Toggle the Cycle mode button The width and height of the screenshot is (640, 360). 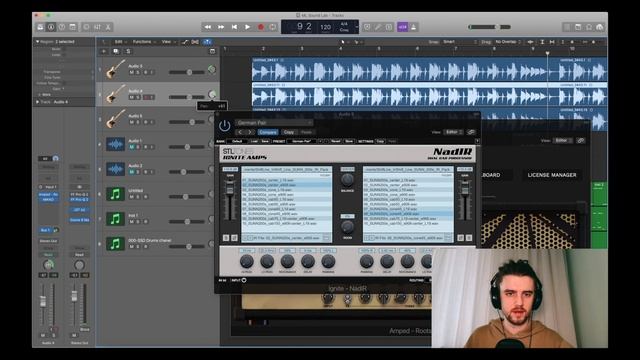tap(273, 27)
